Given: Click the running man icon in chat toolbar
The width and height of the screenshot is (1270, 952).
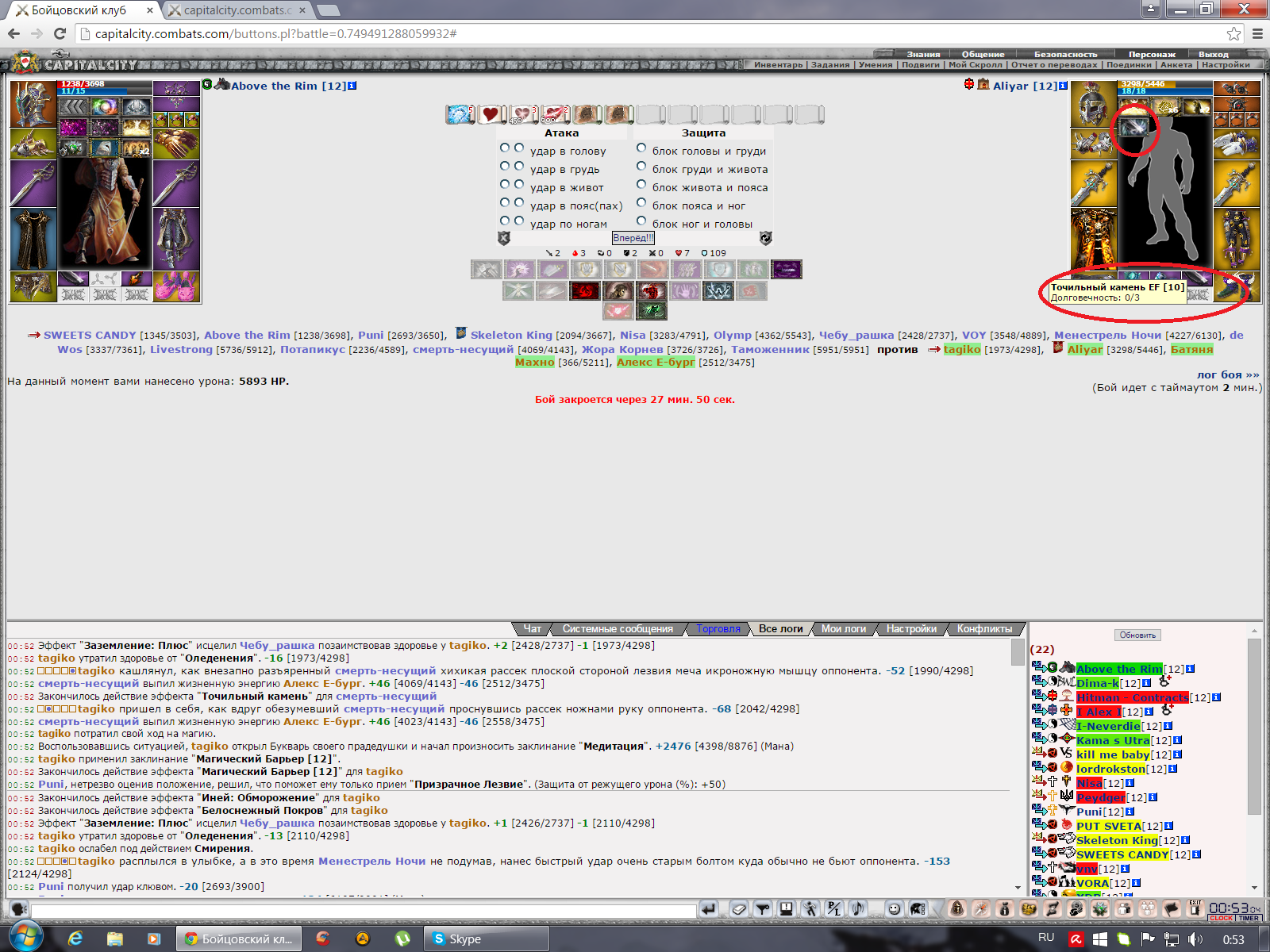Looking at the screenshot, I should [x=810, y=909].
